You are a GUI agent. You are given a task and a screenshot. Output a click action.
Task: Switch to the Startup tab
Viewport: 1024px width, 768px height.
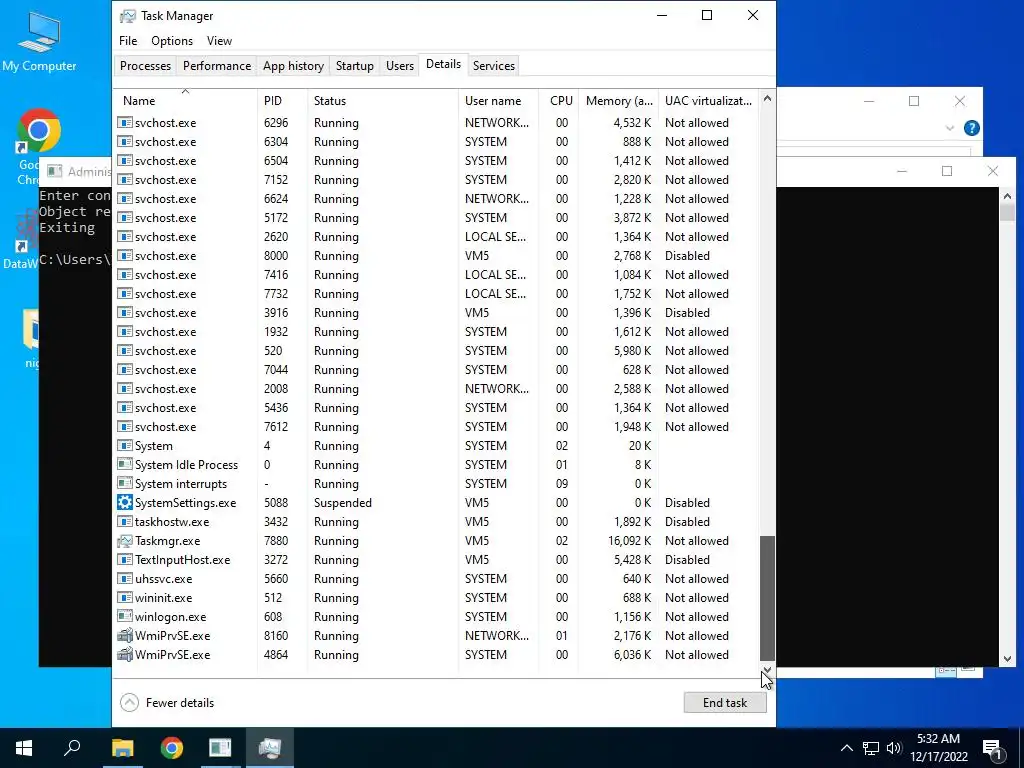tap(355, 66)
